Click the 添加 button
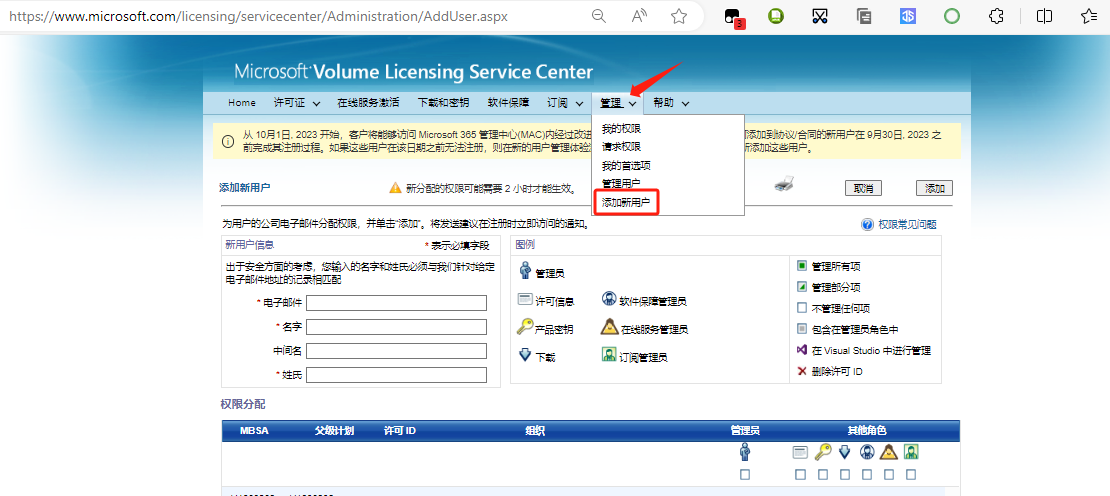1110x496 pixels. 934,188
